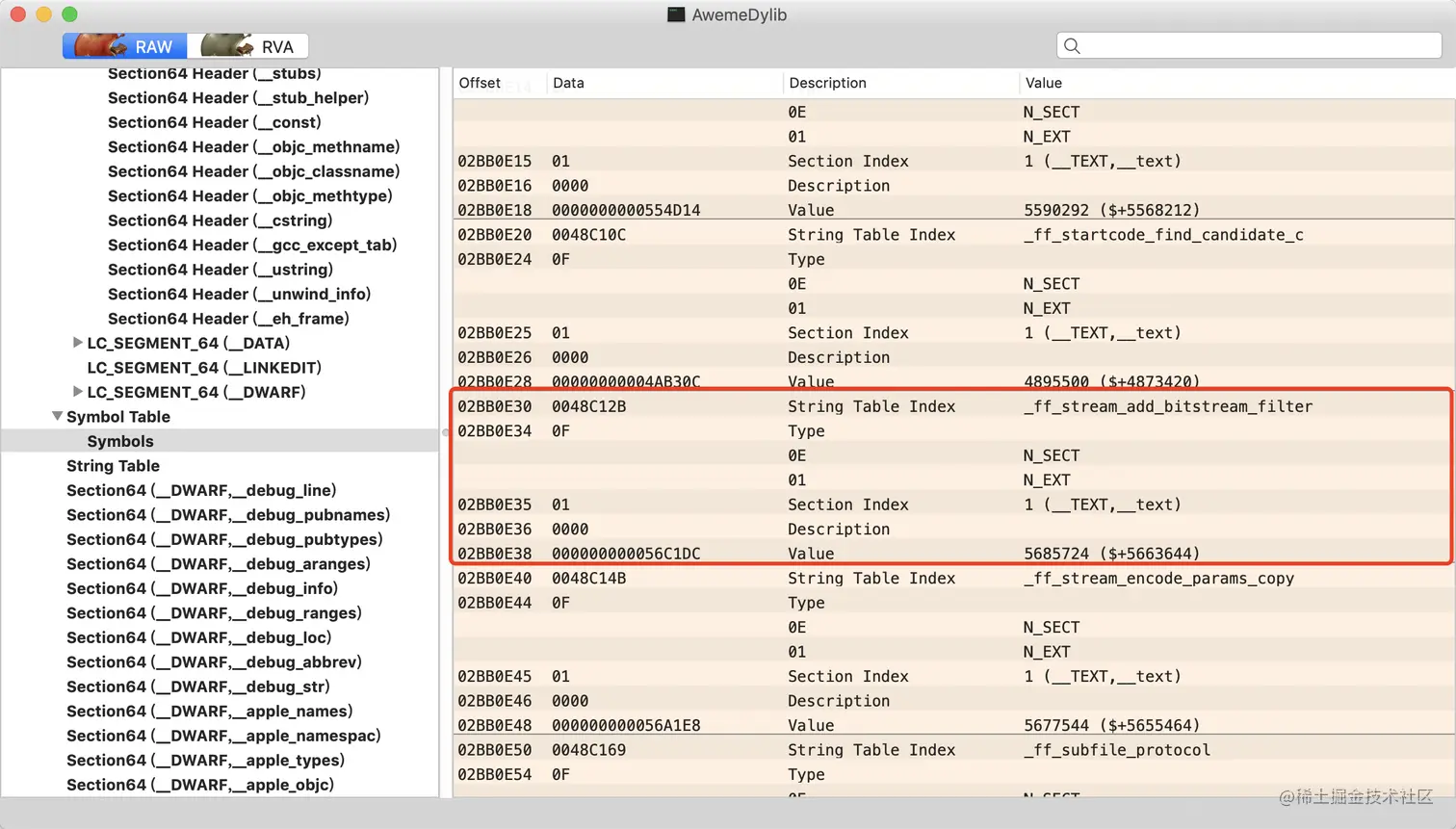Click value cell 5685724 ($+5663644)
Image resolution: width=1456 pixels, height=829 pixels.
1111,554
